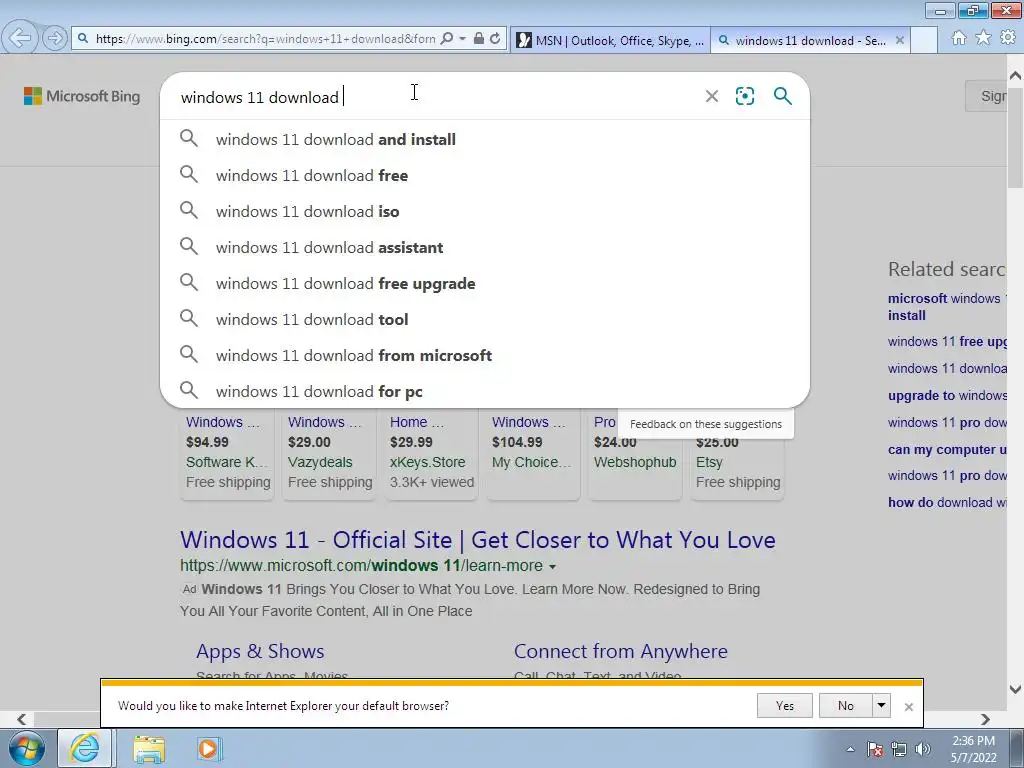Open 'Windows 11 - Official Site' result link
The width and height of the screenshot is (1024, 768).
pyautogui.click(x=477, y=540)
